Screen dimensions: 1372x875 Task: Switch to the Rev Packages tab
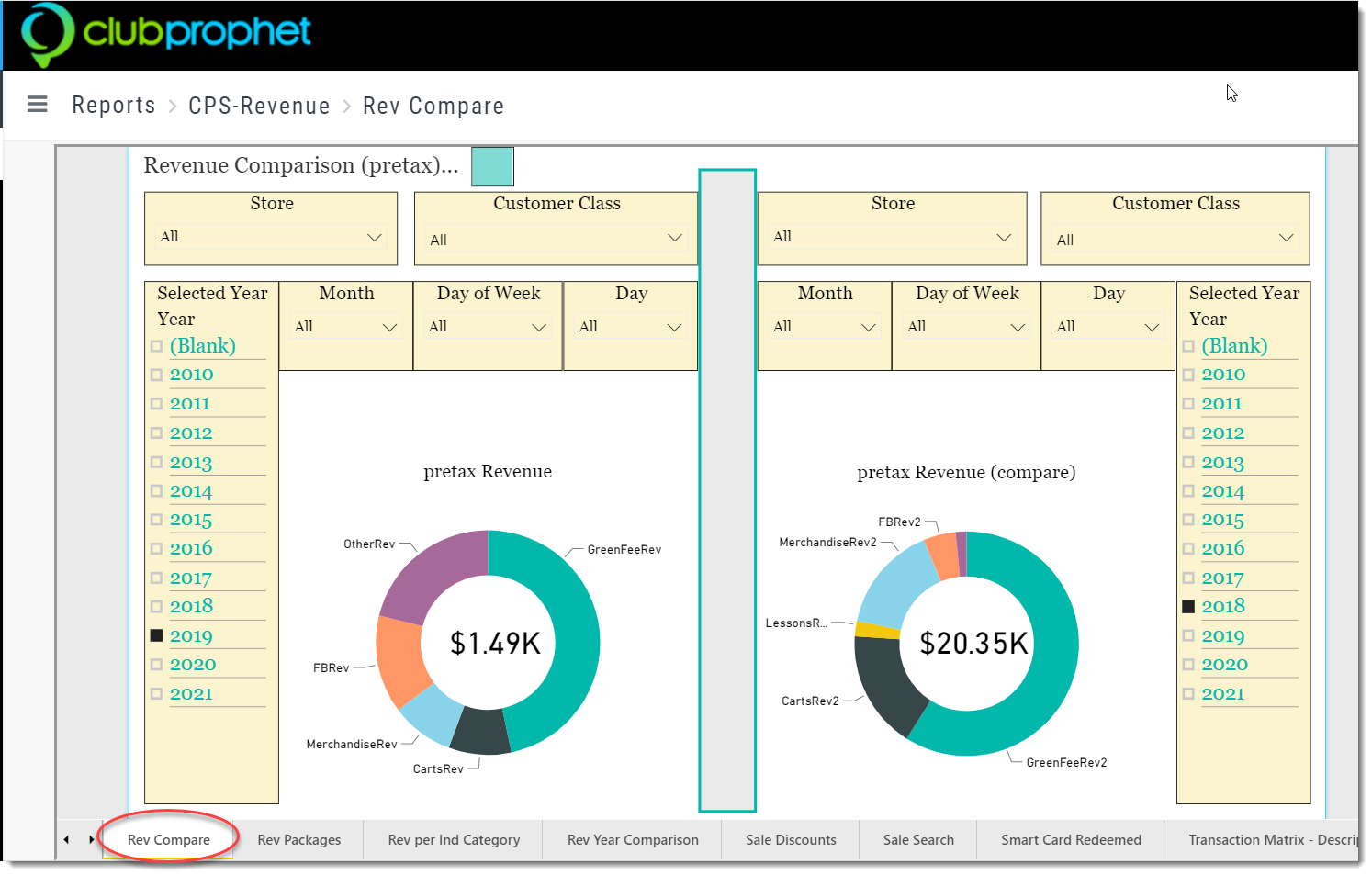pyautogui.click(x=299, y=840)
